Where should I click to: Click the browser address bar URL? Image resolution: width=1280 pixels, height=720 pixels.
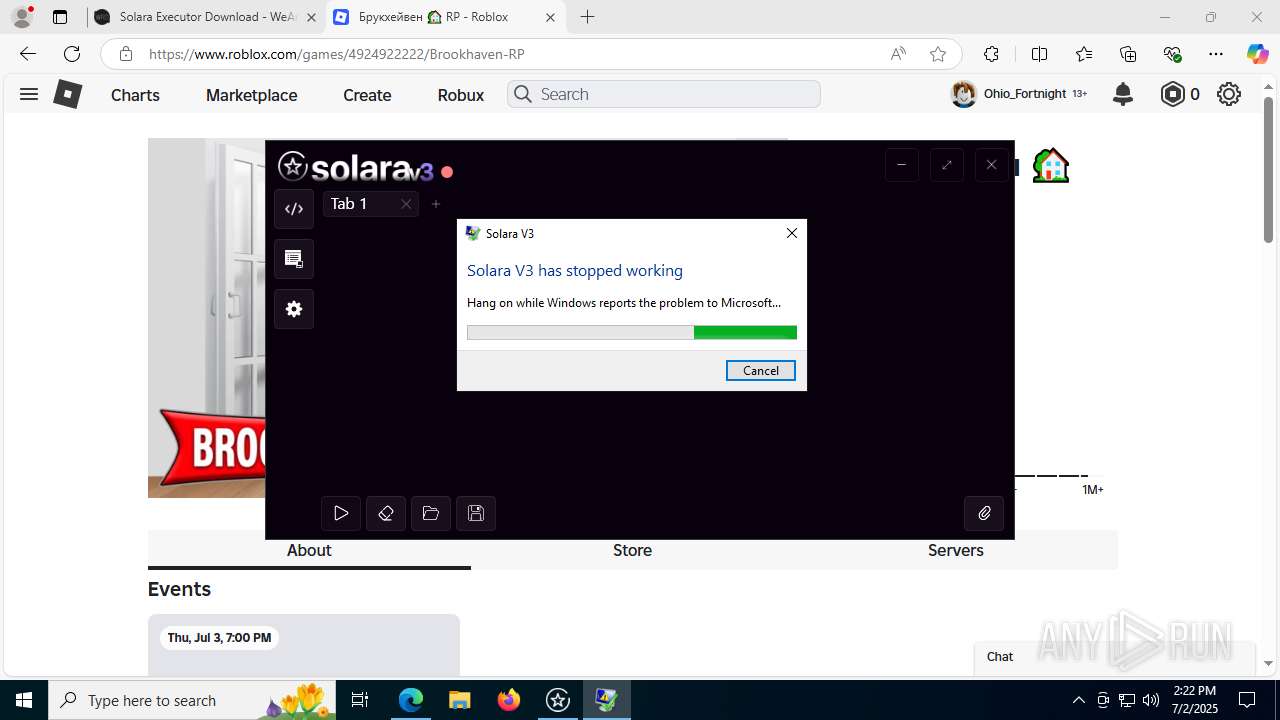tap(337, 54)
